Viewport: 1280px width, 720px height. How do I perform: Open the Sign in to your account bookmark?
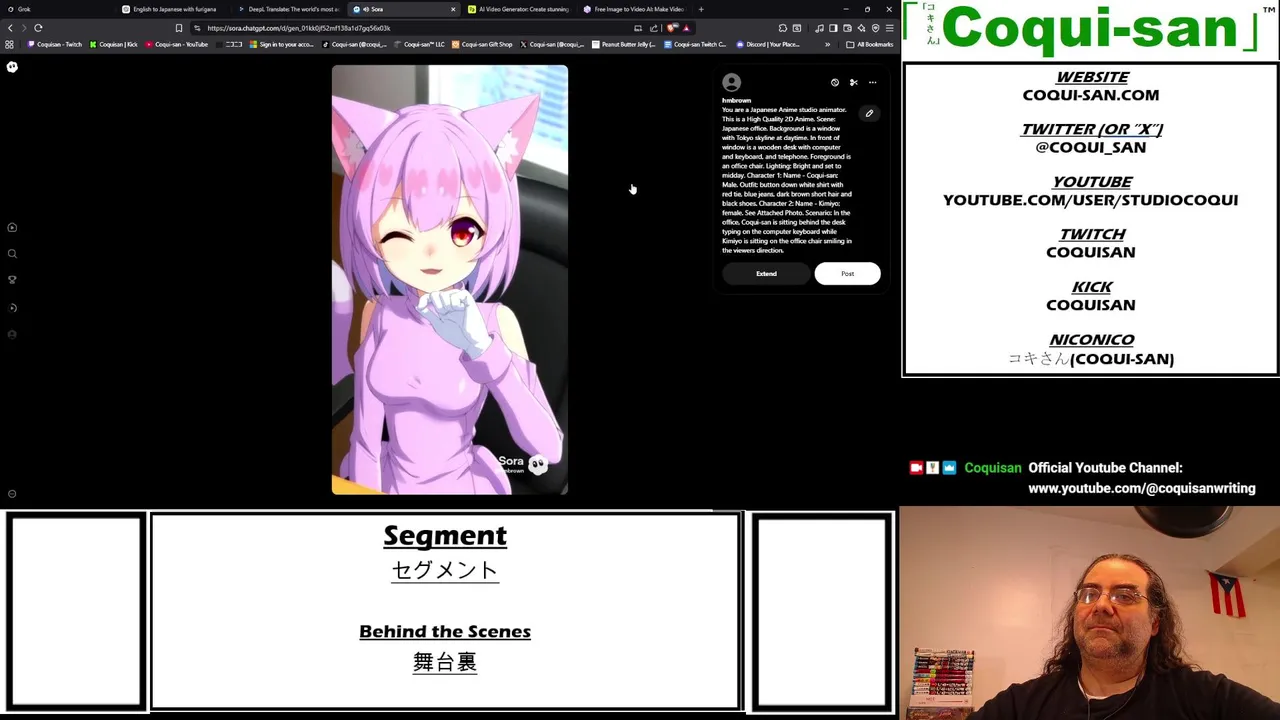click(282, 44)
